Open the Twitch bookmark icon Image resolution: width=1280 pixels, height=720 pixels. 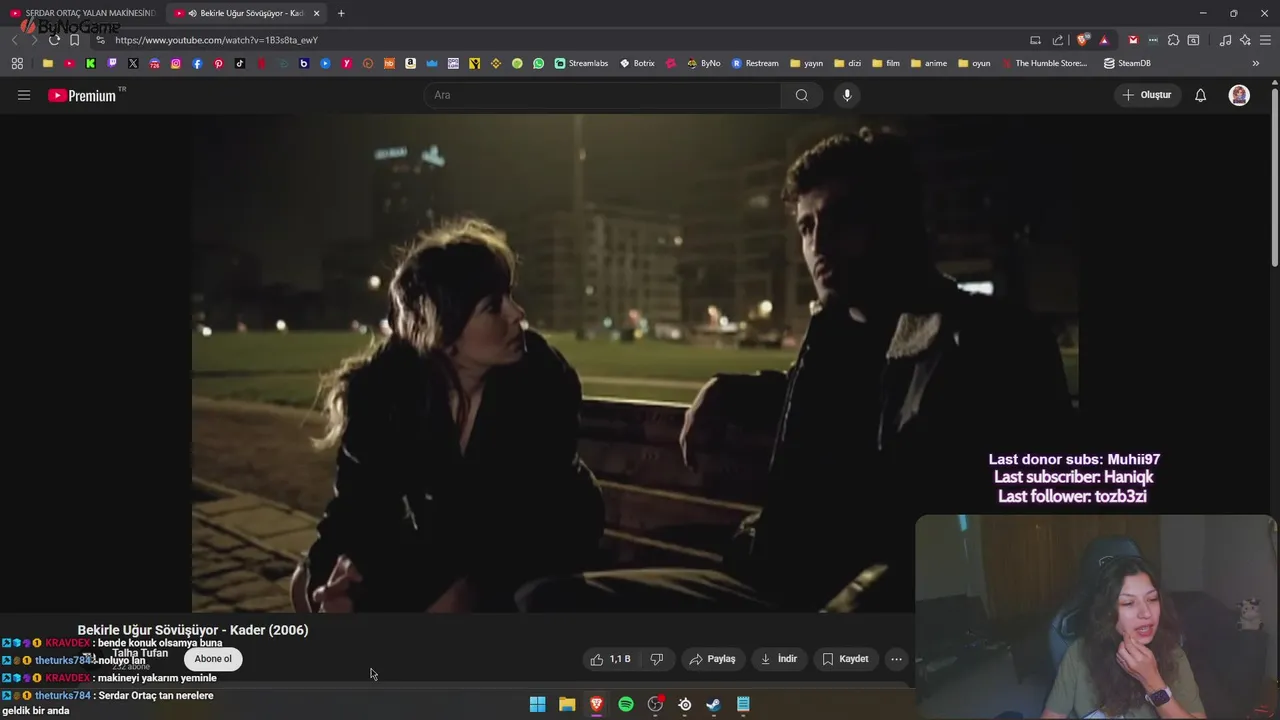coord(112,63)
